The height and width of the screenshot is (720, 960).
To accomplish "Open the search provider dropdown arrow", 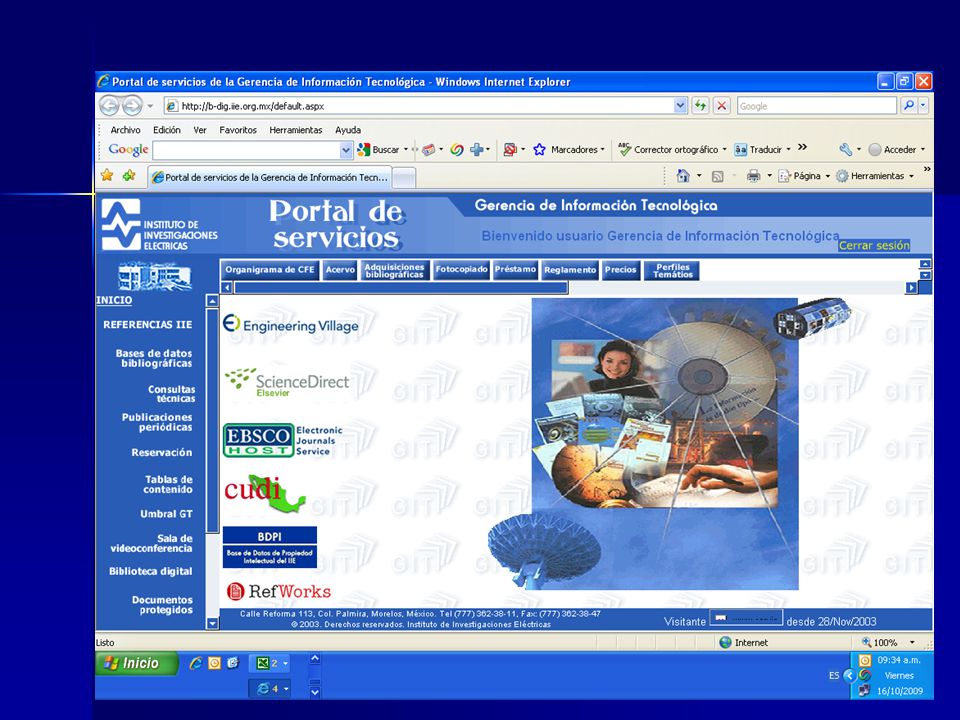I will point(923,105).
